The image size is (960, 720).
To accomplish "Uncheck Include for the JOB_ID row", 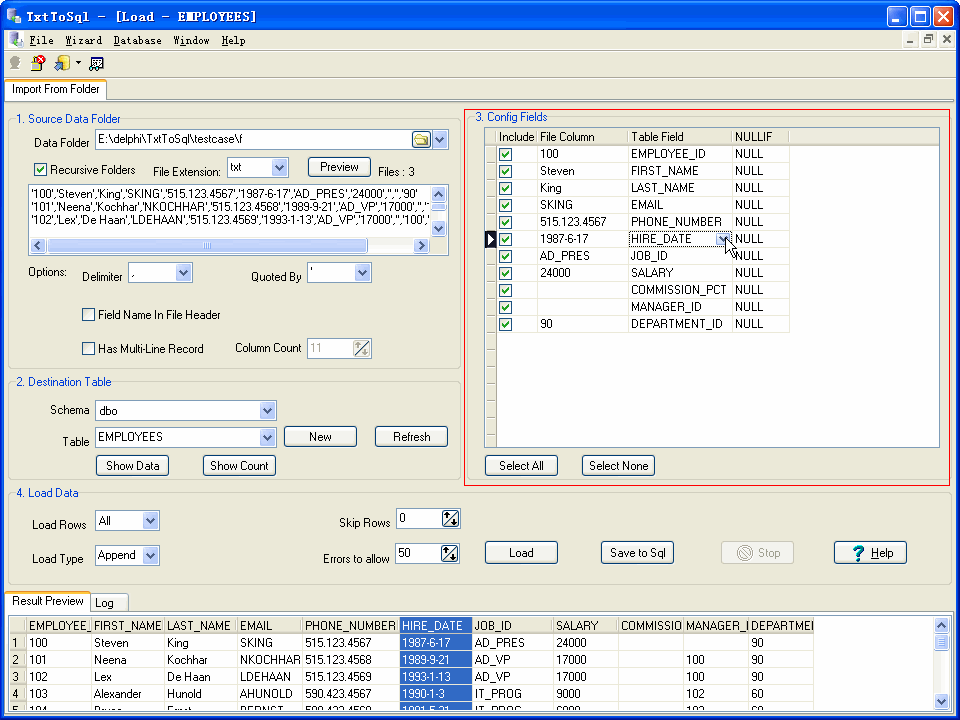I will click(x=505, y=256).
